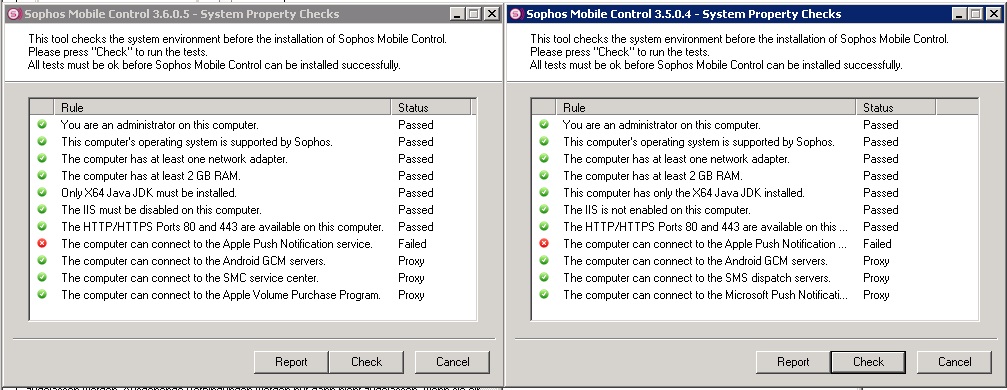Click green check icon beside Apple Volume Purchase Program rule
The height and width of the screenshot is (390, 1007).
(x=42, y=294)
